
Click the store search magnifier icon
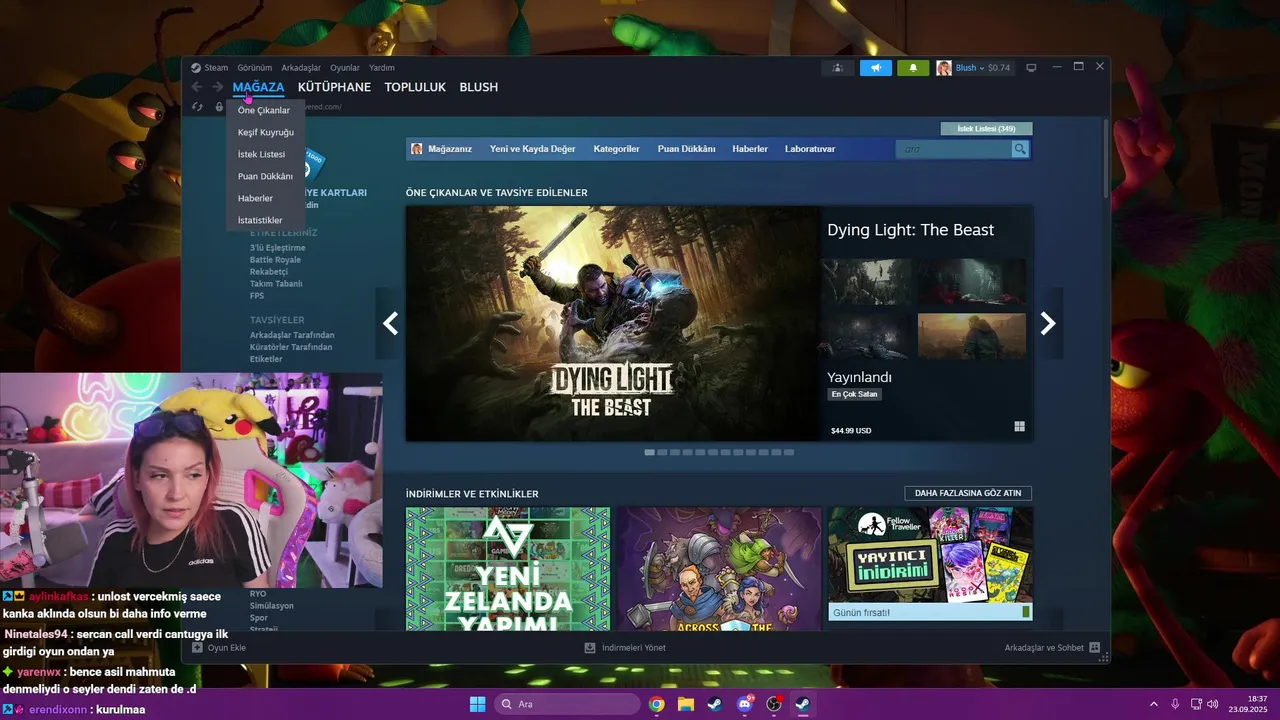(x=1020, y=149)
